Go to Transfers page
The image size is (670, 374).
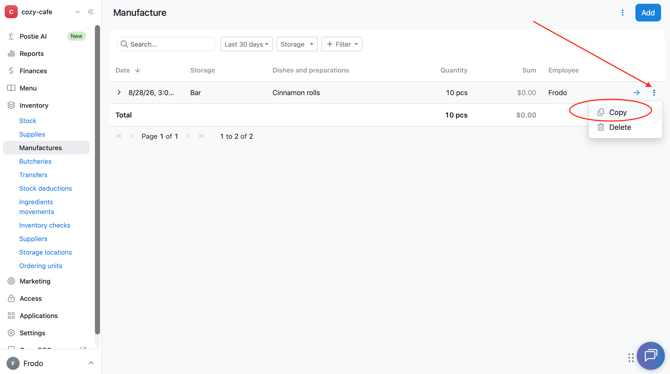point(33,175)
